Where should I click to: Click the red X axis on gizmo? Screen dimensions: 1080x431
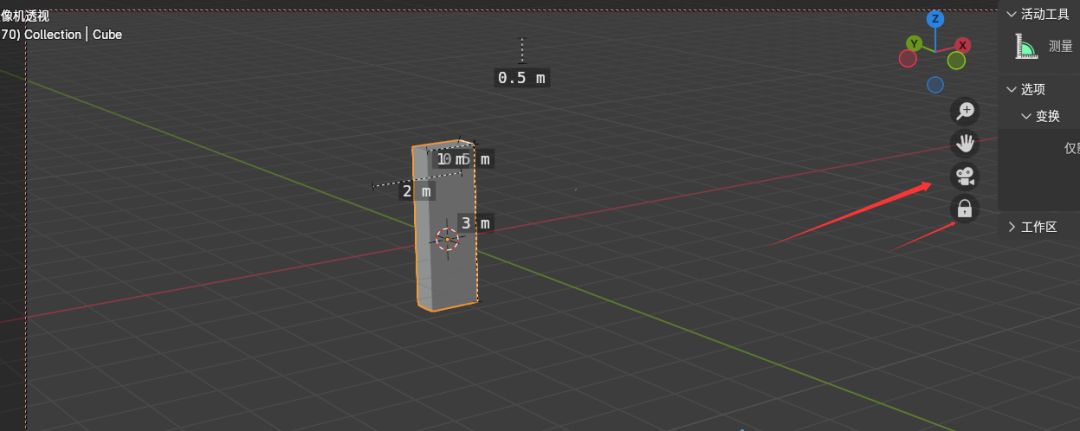click(x=962, y=45)
